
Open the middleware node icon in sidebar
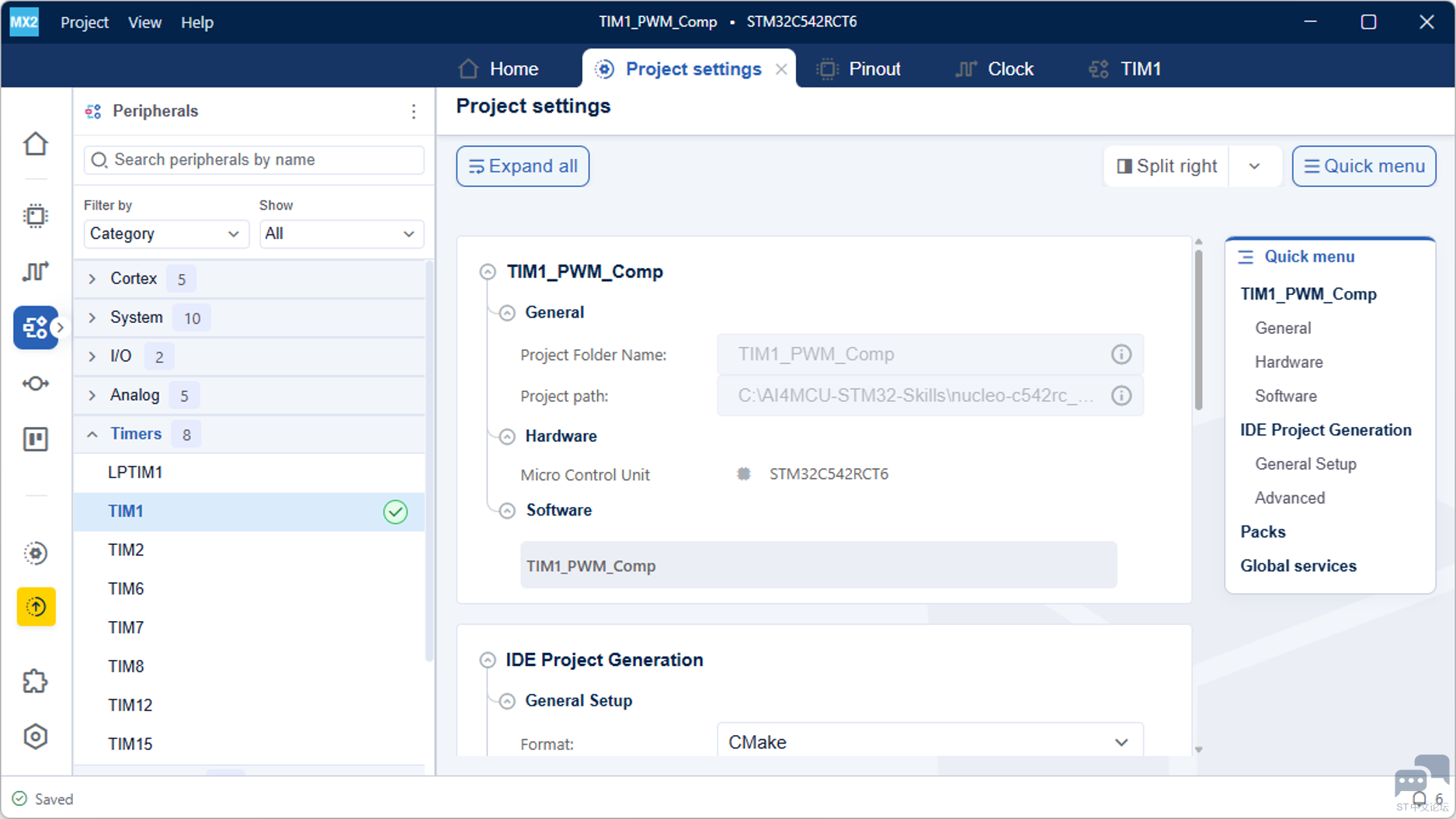(x=36, y=383)
